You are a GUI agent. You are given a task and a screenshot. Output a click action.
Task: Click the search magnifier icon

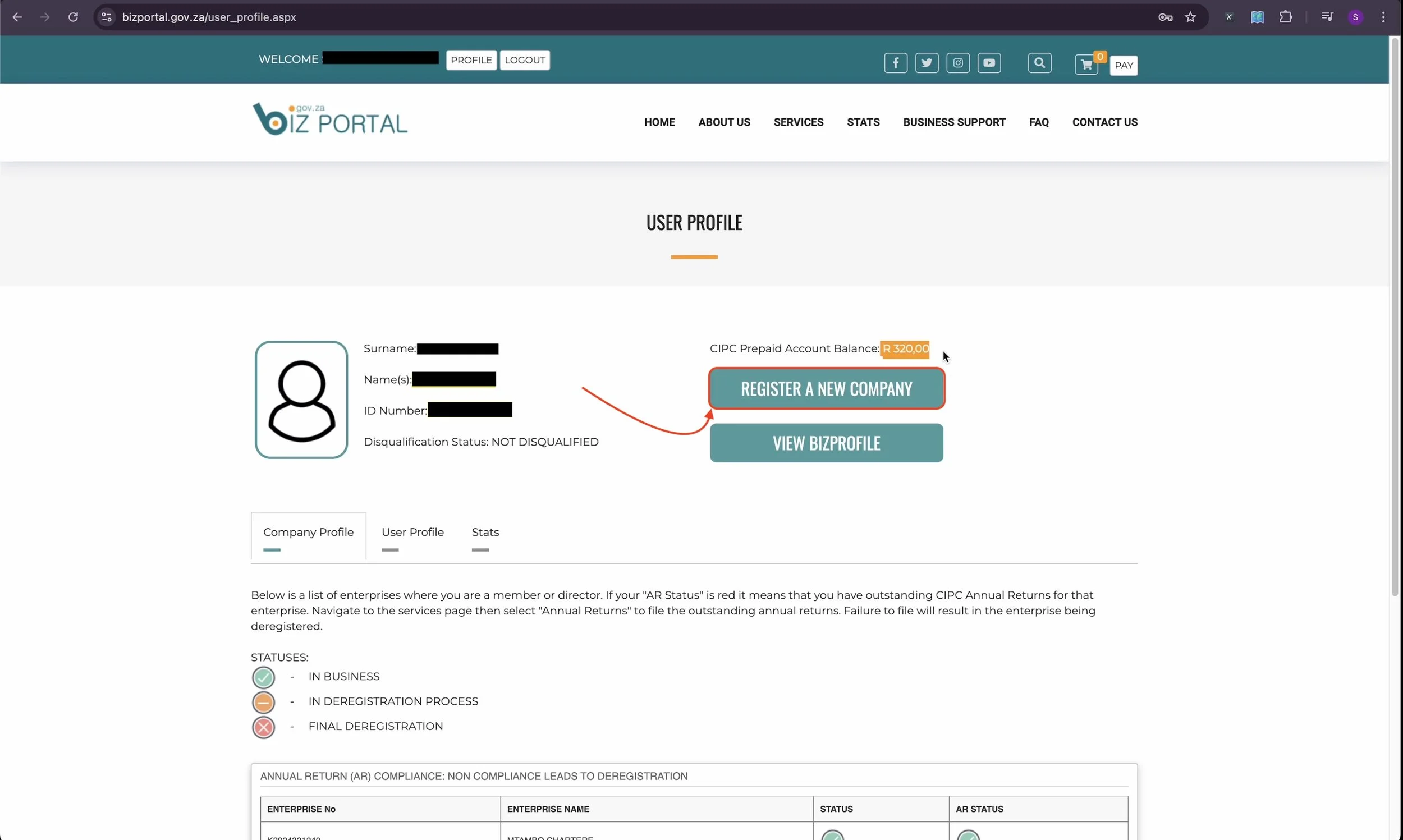tap(1039, 63)
